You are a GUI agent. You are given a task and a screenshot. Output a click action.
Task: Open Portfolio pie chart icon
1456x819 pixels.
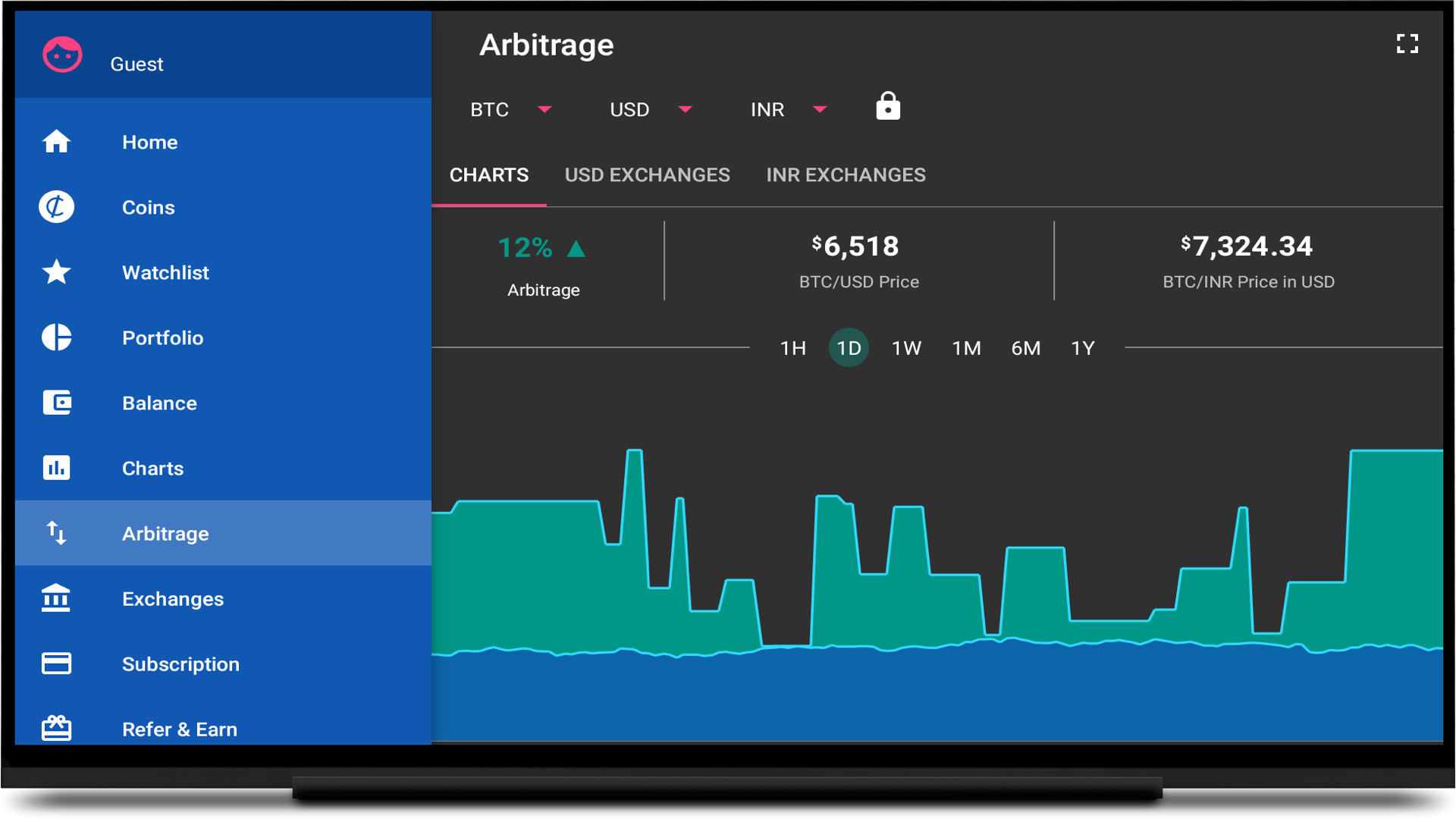click(57, 337)
